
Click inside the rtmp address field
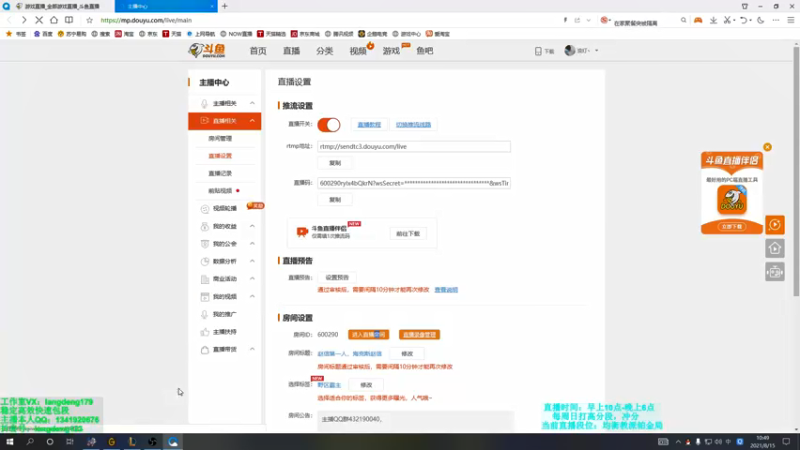[414, 146]
